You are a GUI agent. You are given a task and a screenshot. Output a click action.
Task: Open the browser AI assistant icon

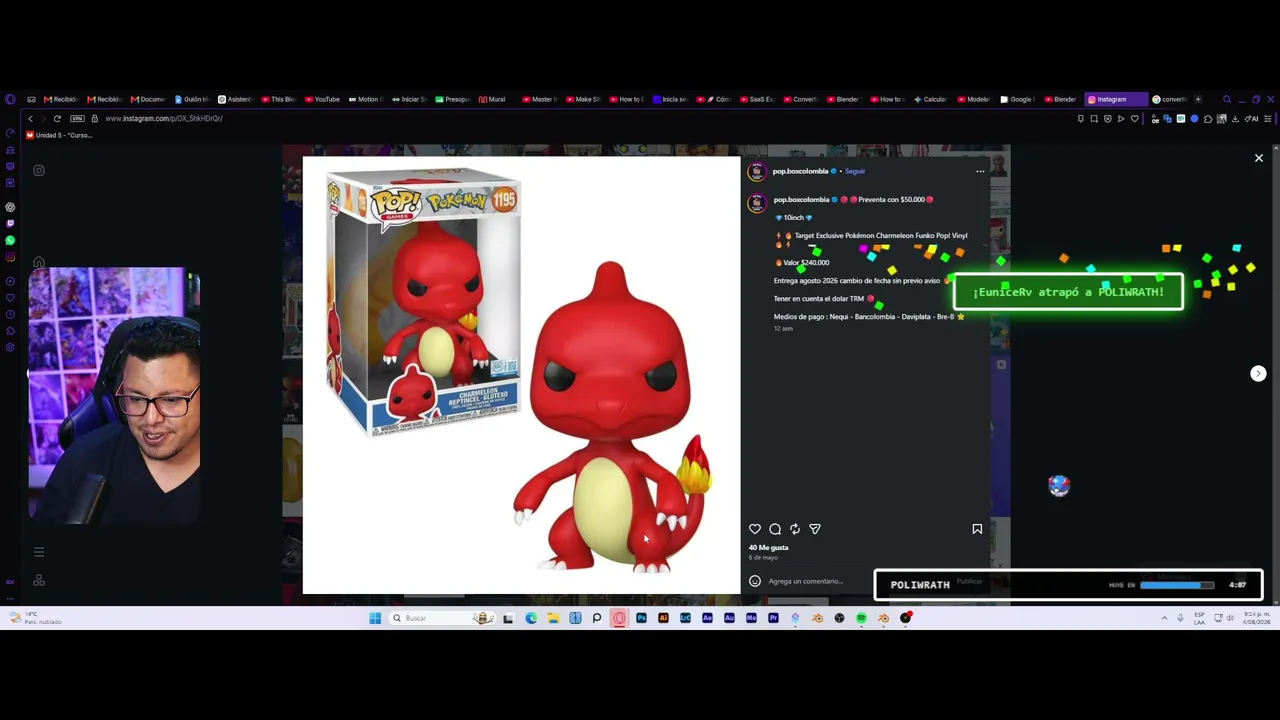[1251, 118]
